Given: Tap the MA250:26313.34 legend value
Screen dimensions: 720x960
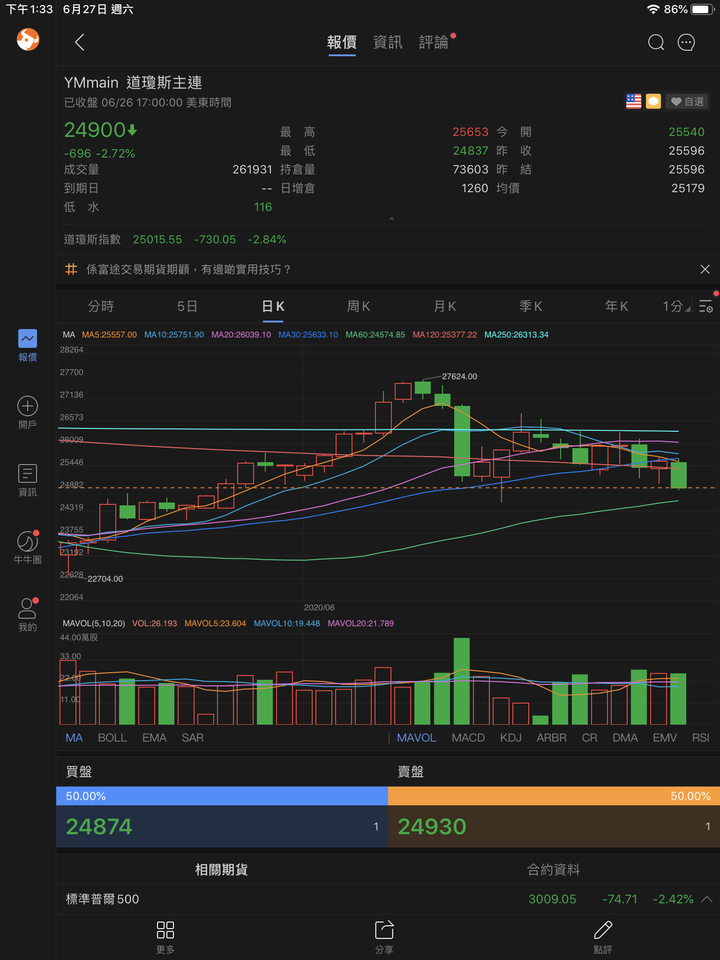Looking at the screenshot, I should (516, 335).
